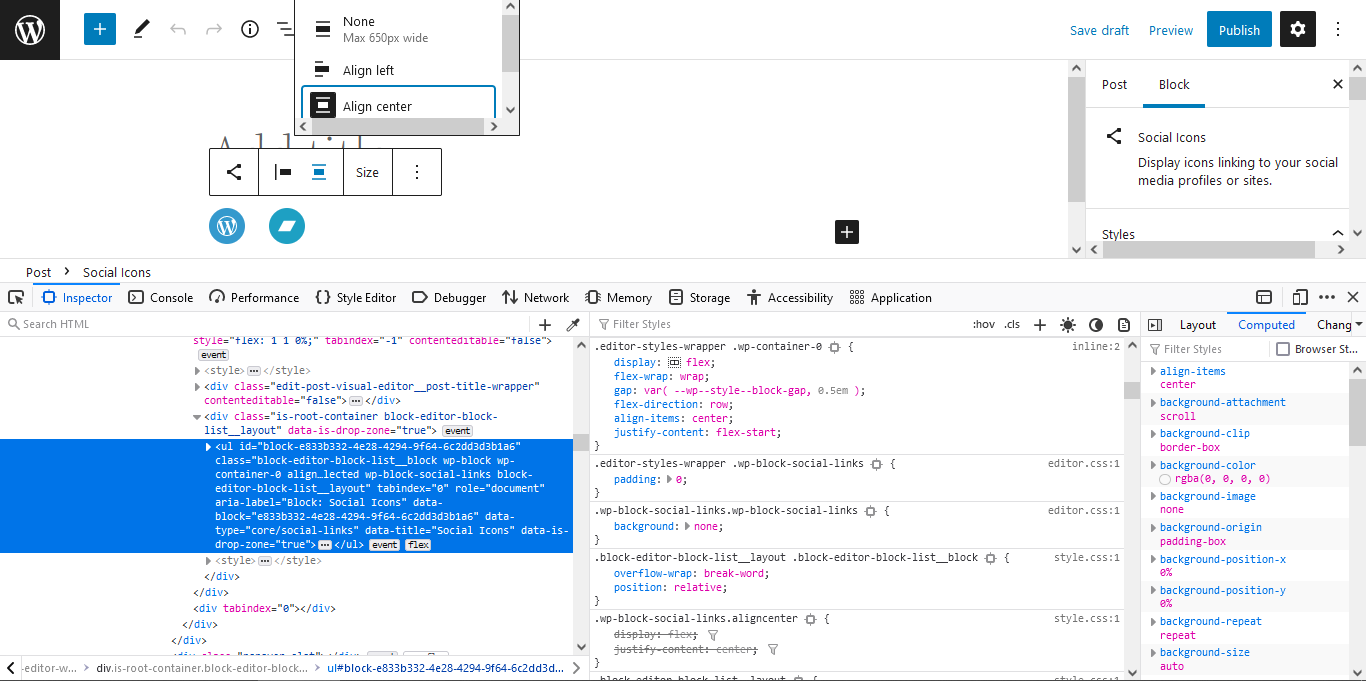
Task: Click Responsive Design Mode icon
Action: pyautogui.click(x=1300, y=297)
